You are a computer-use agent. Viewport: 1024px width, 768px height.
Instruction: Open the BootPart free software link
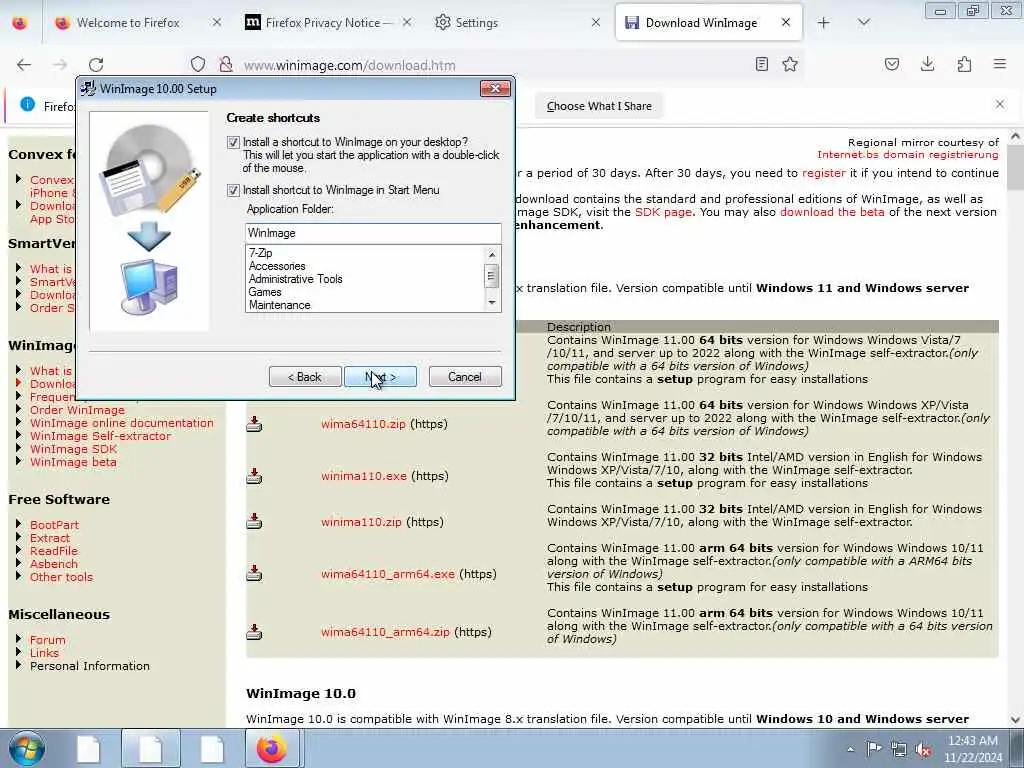(x=54, y=525)
